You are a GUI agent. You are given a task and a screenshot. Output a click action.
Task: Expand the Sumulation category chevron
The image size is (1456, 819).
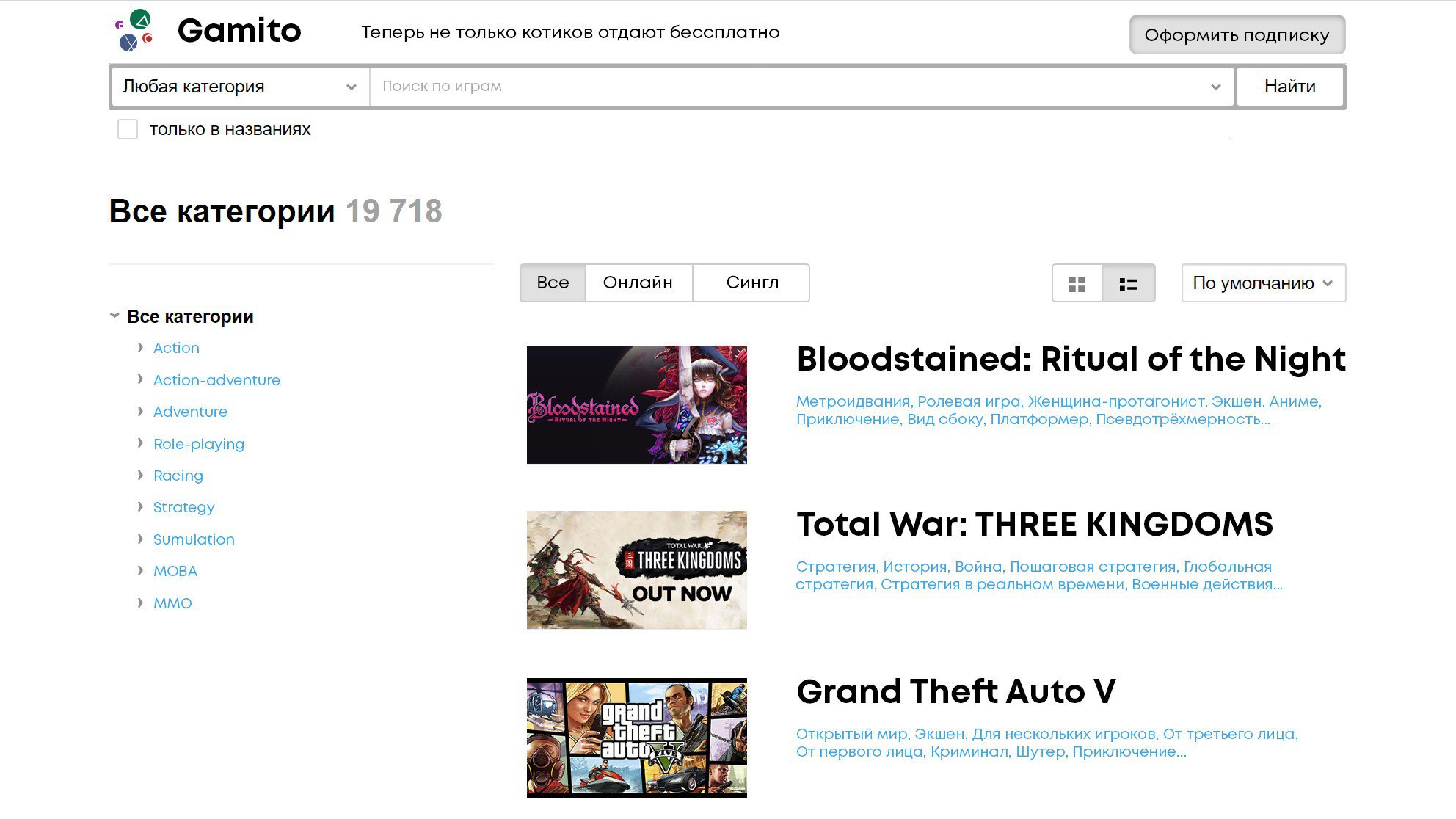140,539
